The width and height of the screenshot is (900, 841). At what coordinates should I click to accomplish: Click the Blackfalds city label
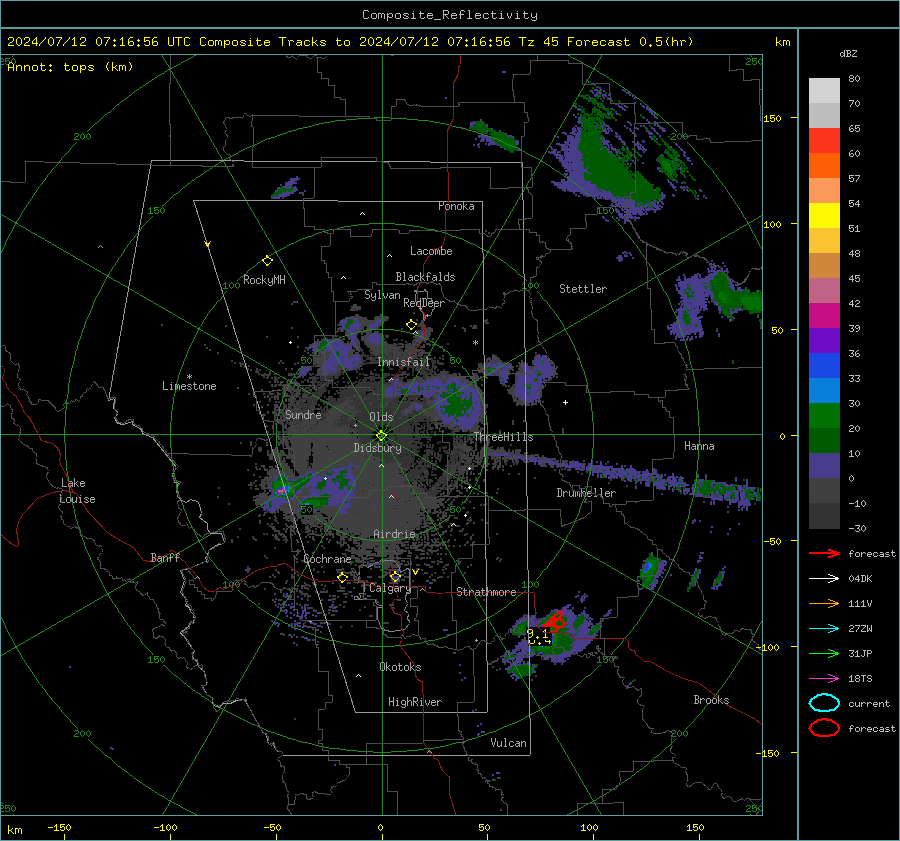click(x=425, y=277)
